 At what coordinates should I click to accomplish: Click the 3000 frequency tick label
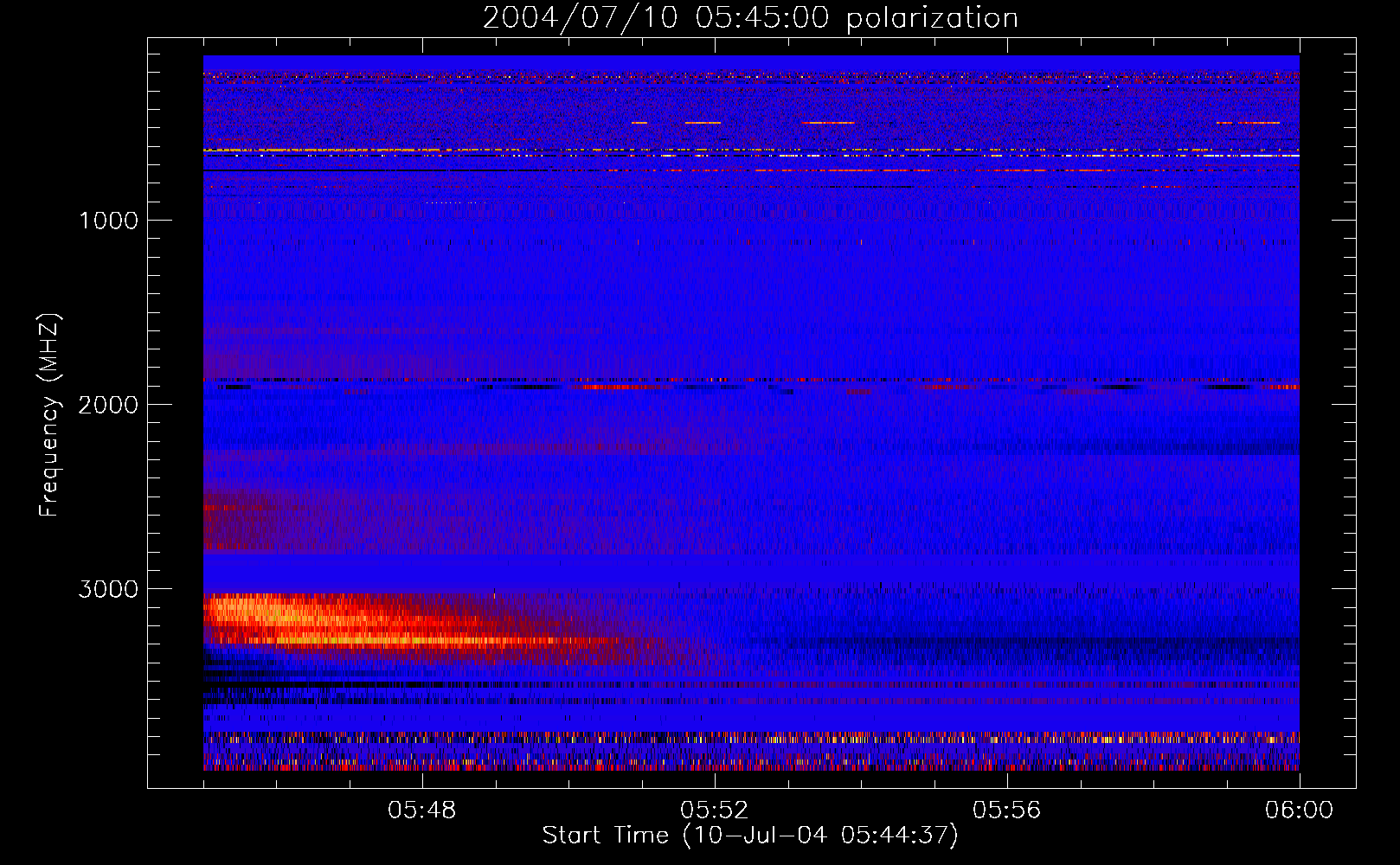[109, 589]
